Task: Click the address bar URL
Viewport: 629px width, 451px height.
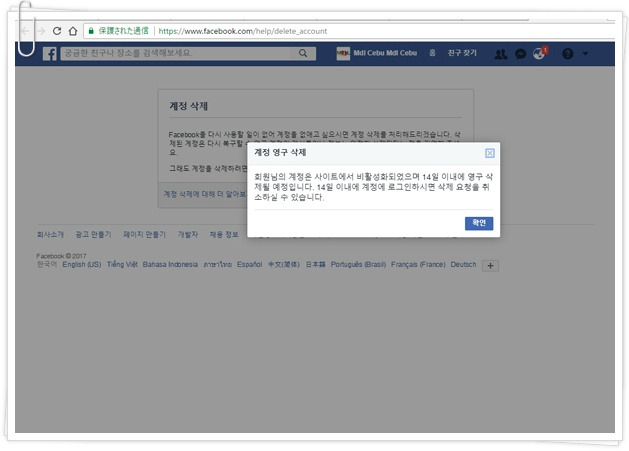Action: tap(243, 31)
